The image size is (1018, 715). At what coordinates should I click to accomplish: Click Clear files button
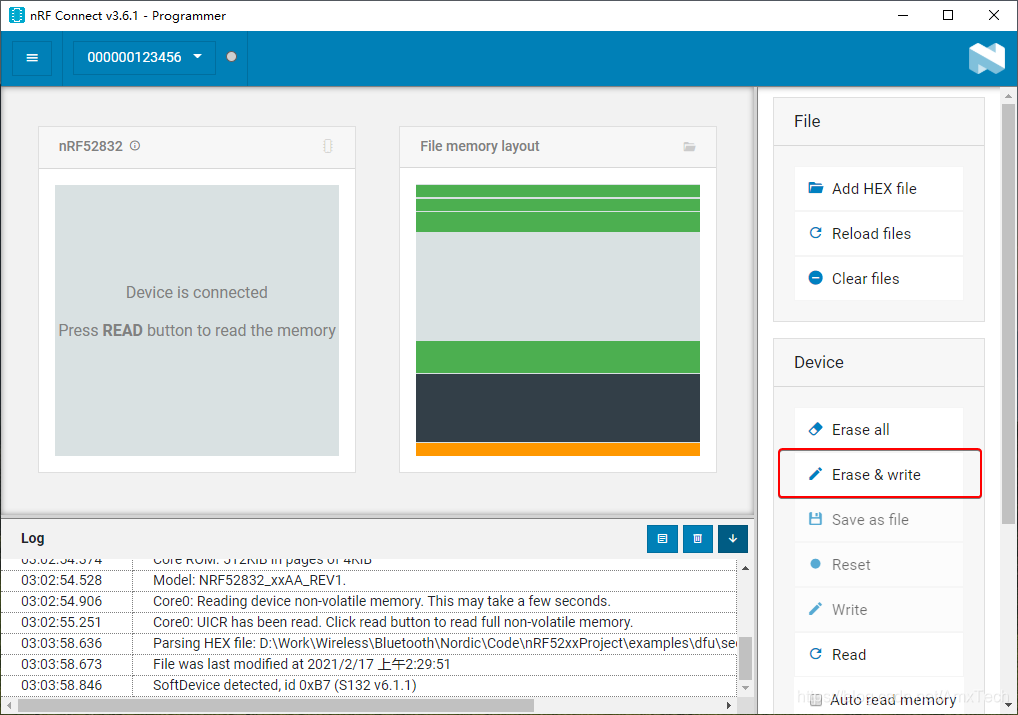[x=878, y=279]
